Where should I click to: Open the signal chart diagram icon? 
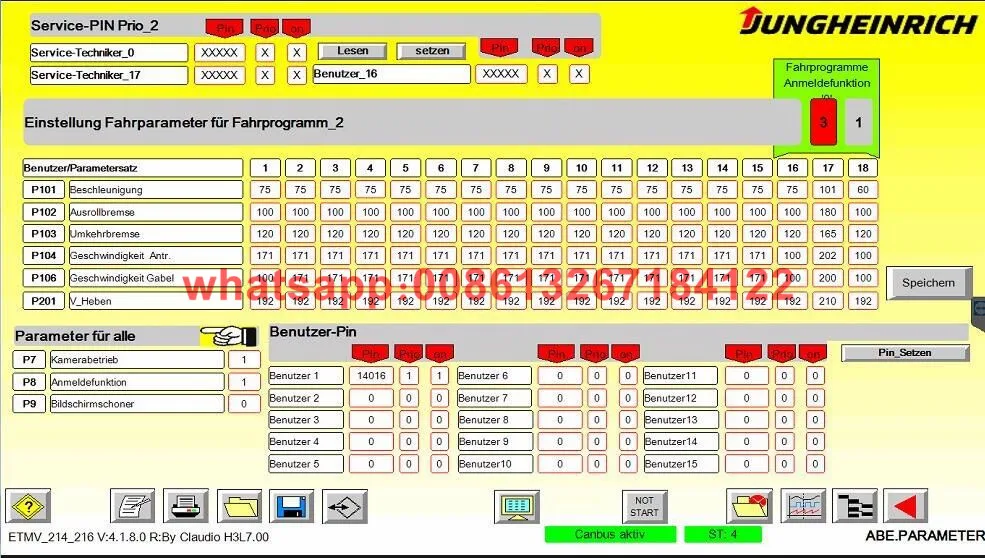pyautogui.click(x=803, y=506)
